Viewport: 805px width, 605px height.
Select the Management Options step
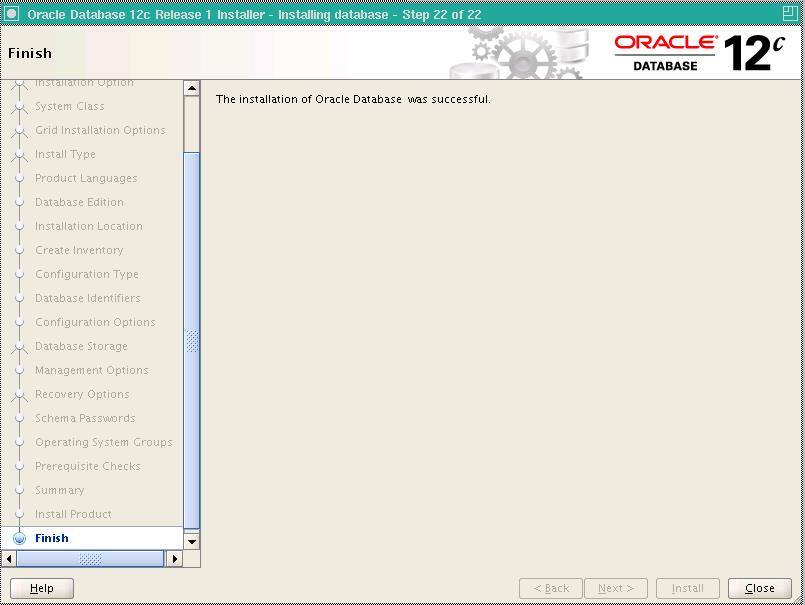pos(92,370)
